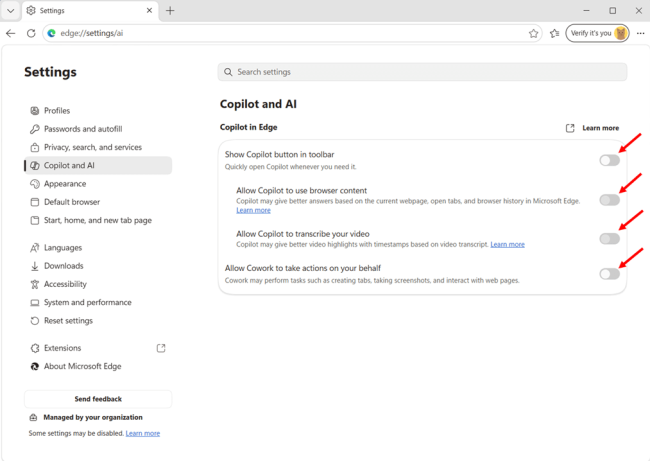The image size is (650, 461).
Task: Click the magnifier icon in Search settings
Action: coord(228,72)
